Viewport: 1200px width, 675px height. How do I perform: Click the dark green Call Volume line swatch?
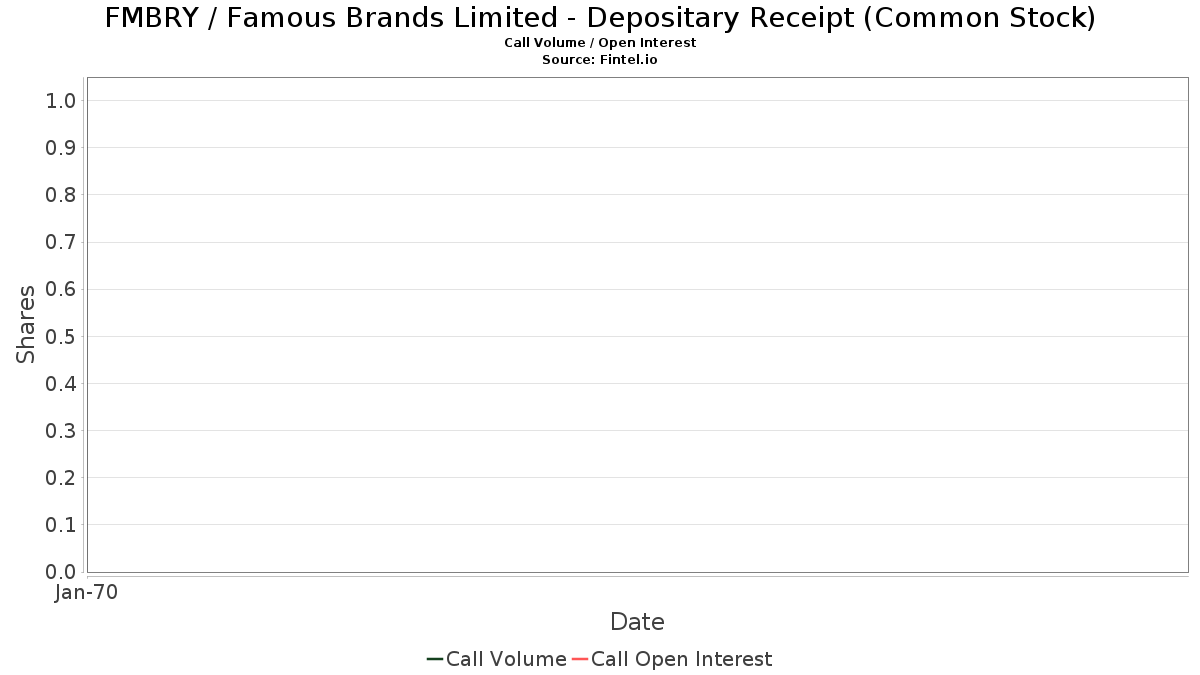[435, 659]
